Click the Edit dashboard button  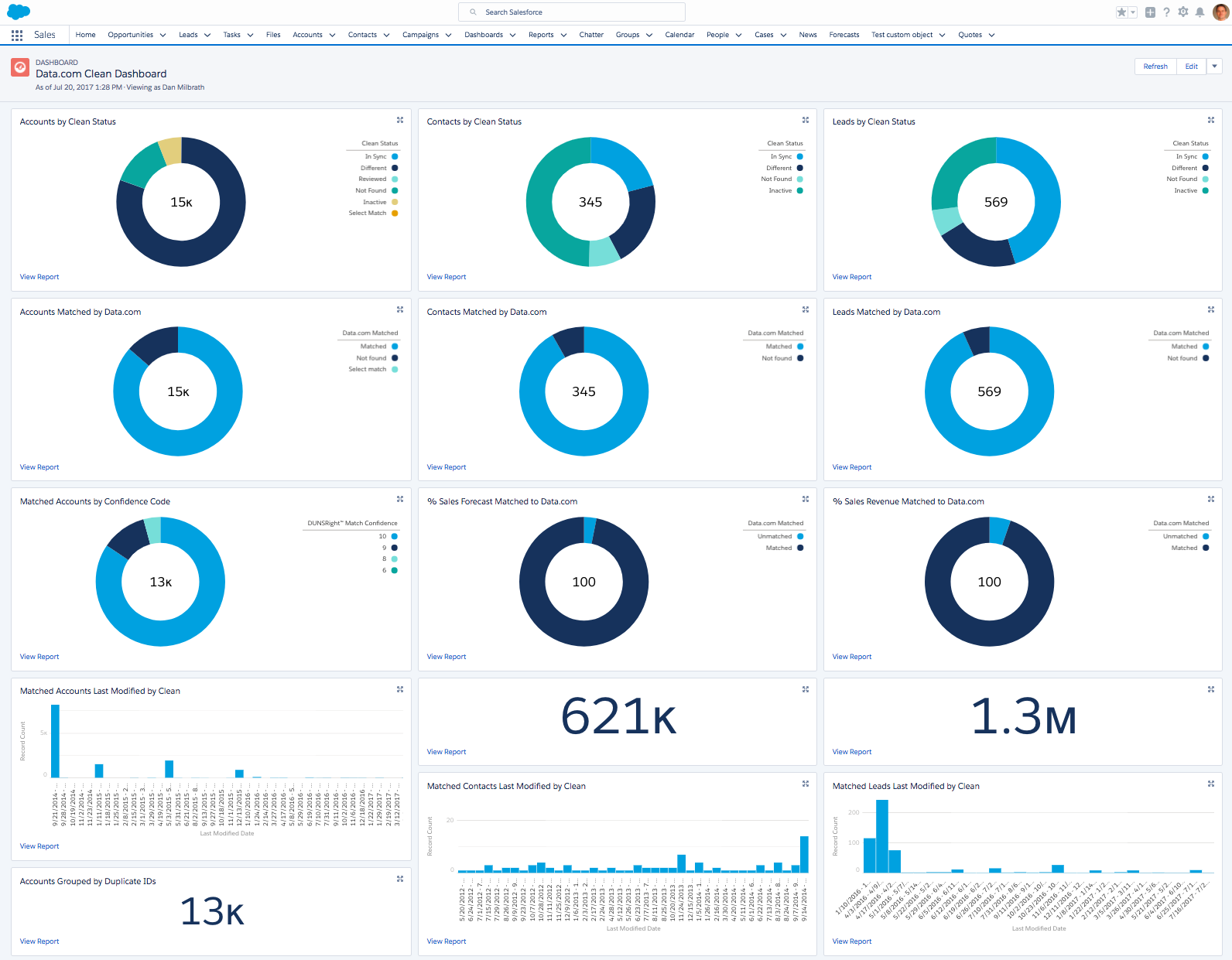click(1192, 67)
